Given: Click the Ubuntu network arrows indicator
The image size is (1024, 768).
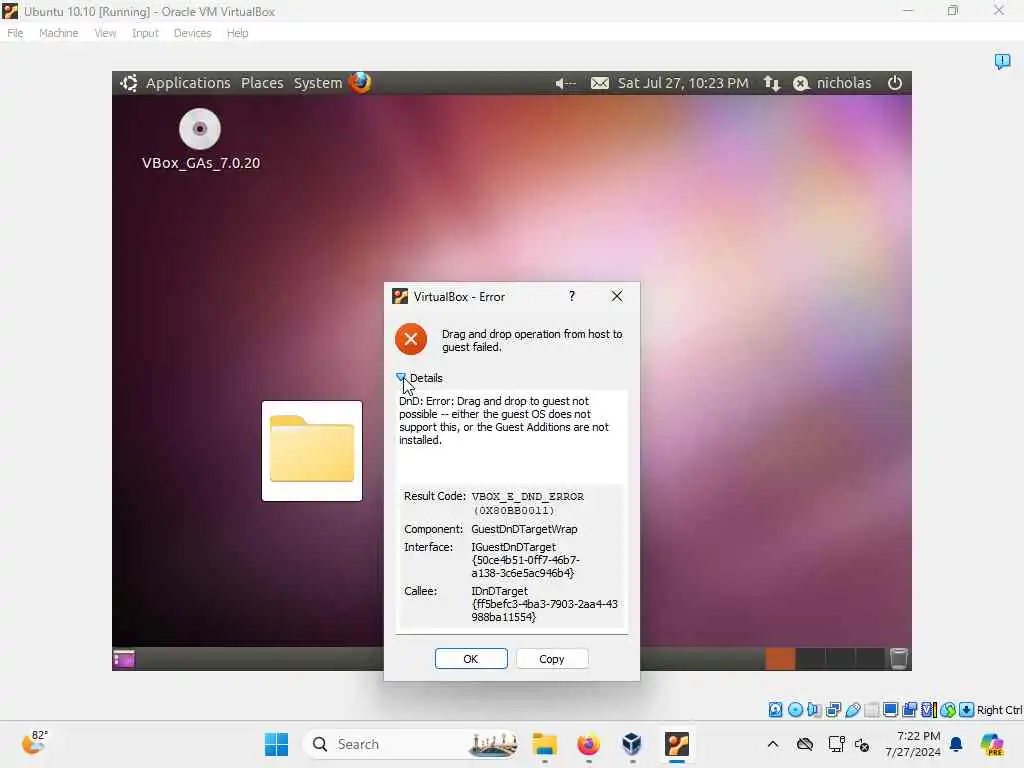Looking at the screenshot, I should pos(772,83).
